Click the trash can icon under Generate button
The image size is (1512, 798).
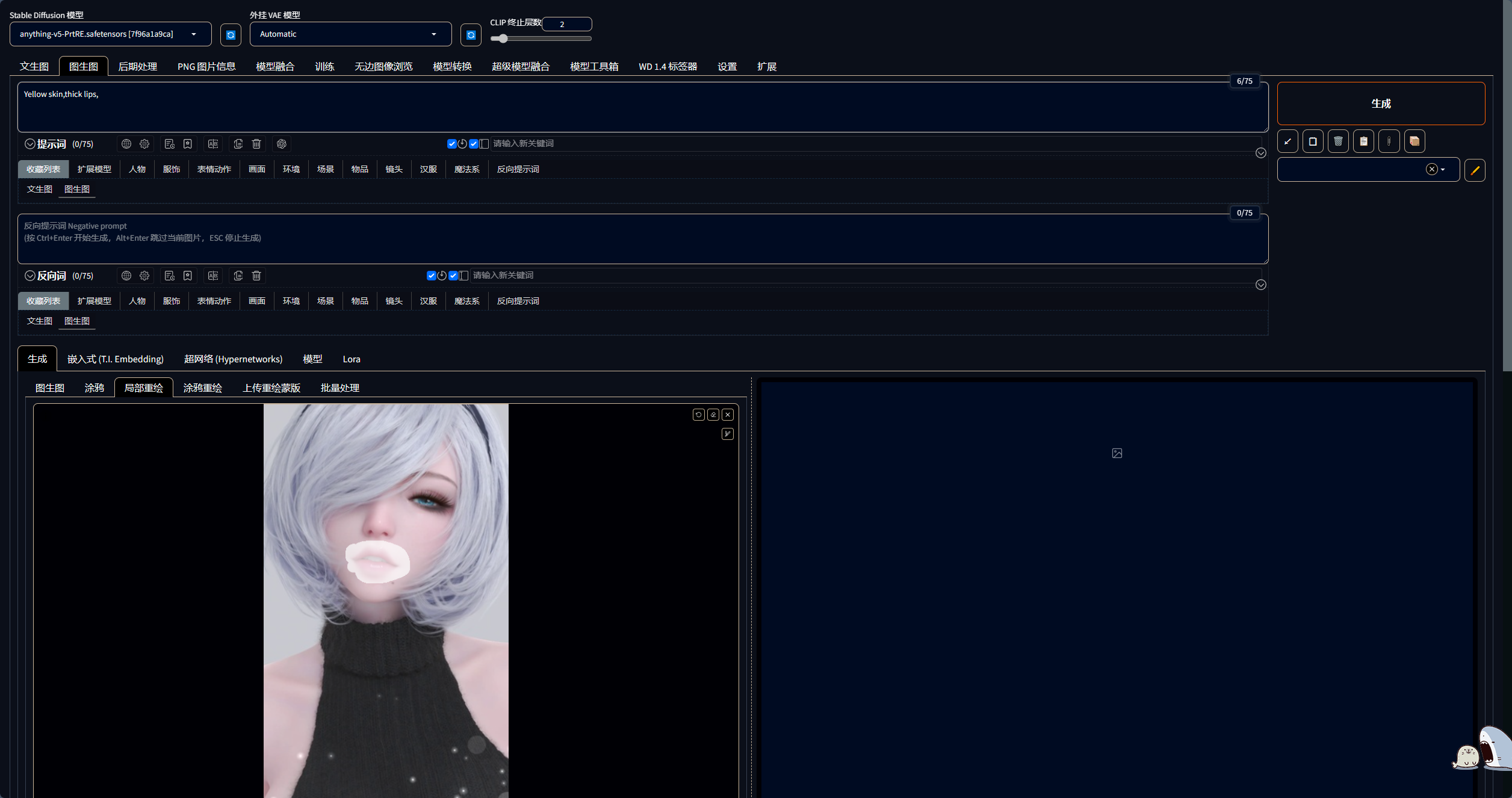point(1338,141)
